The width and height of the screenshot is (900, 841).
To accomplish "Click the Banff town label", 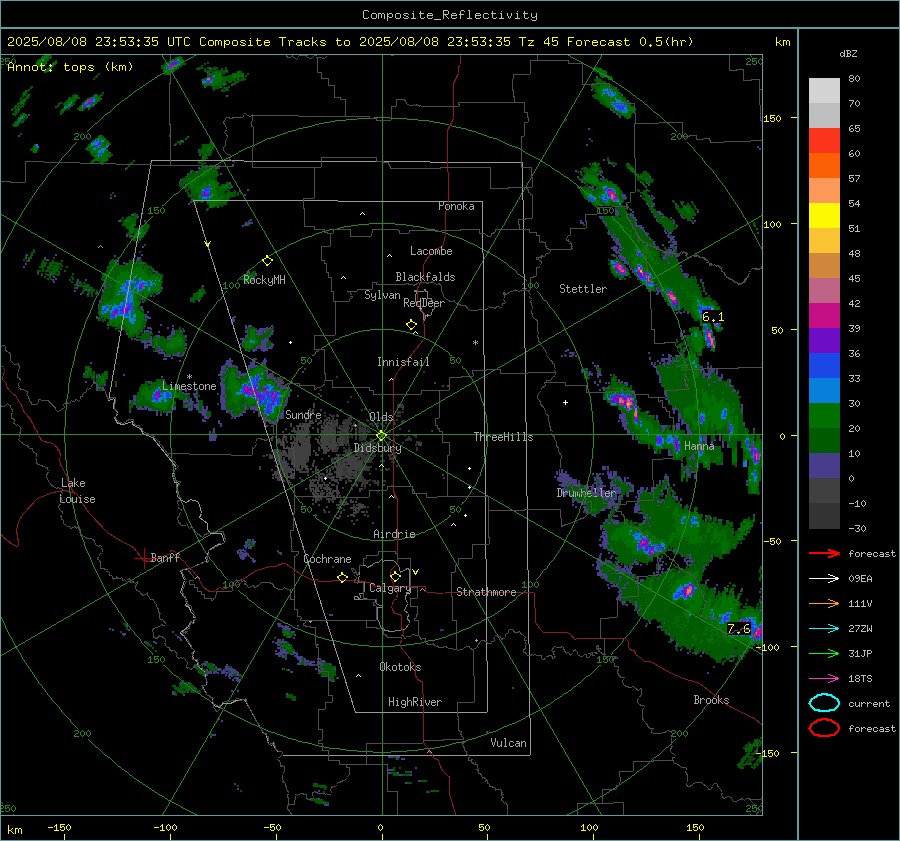I will pyautogui.click(x=165, y=558).
